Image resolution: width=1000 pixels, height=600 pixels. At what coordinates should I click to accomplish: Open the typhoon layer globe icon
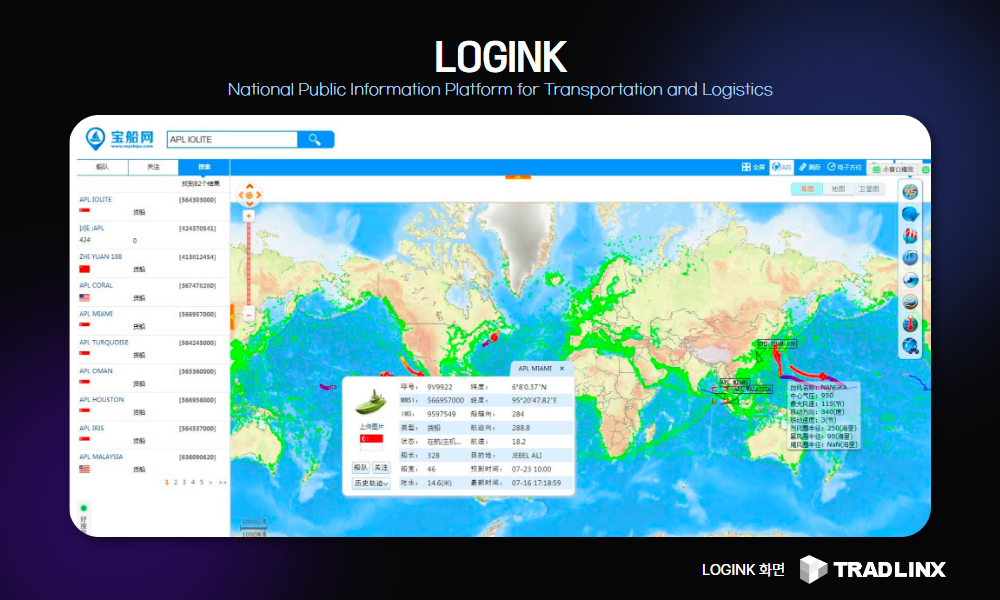pos(910,191)
